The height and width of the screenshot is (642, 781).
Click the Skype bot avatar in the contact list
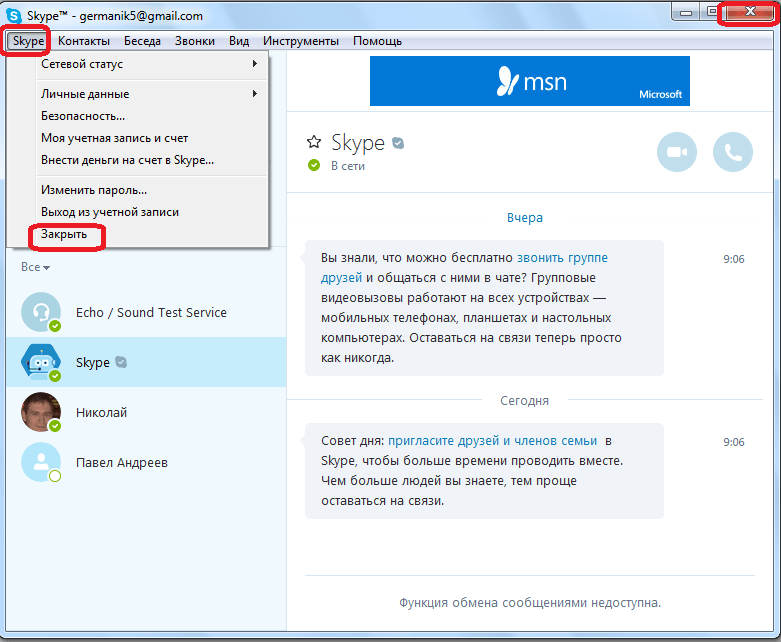[x=41, y=362]
